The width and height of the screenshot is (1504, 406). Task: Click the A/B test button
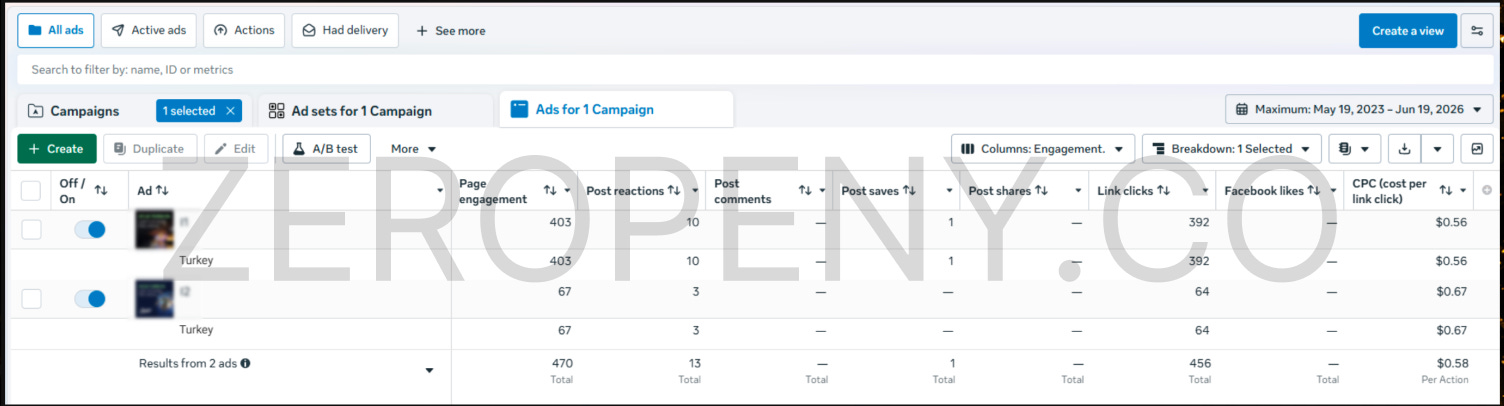(x=326, y=149)
